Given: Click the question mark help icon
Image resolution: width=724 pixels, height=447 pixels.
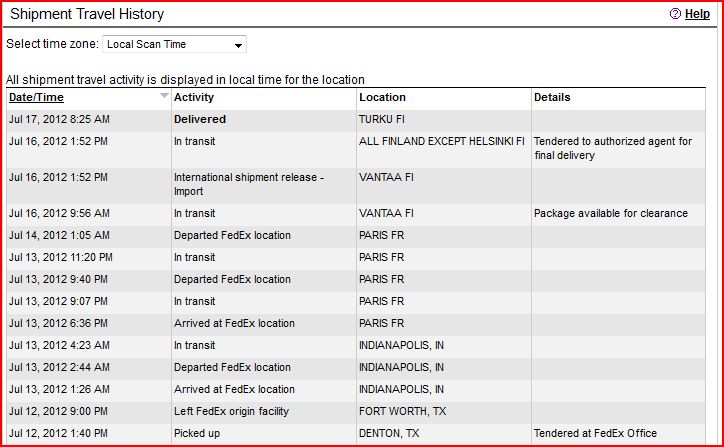Looking at the screenshot, I should (675, 15).
